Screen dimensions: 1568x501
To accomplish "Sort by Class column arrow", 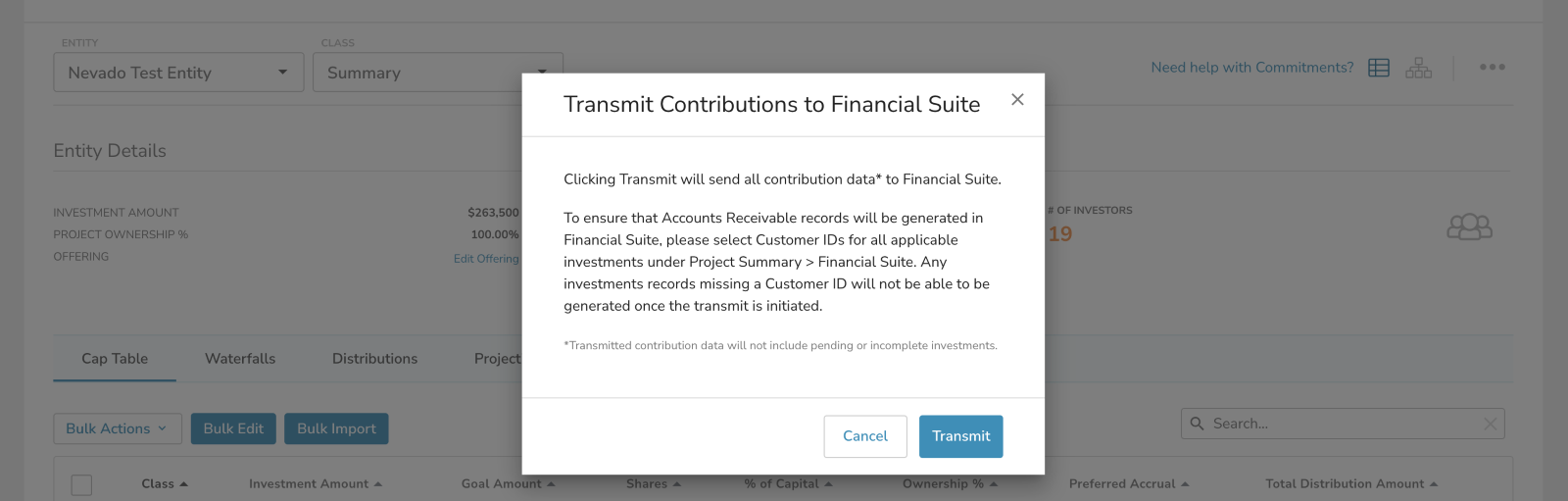I will pyautogui.click(x=184, y=484).
